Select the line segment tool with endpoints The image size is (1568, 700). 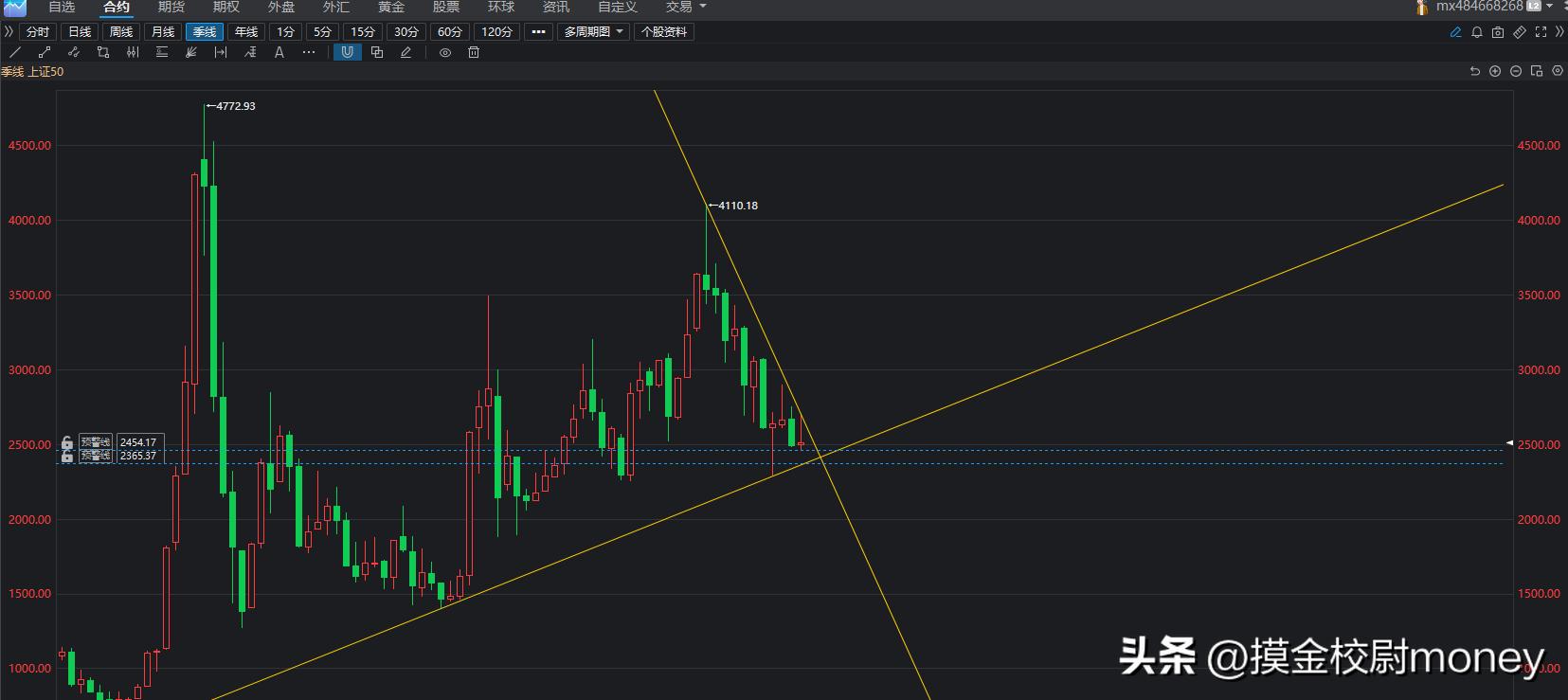[45, 53]
